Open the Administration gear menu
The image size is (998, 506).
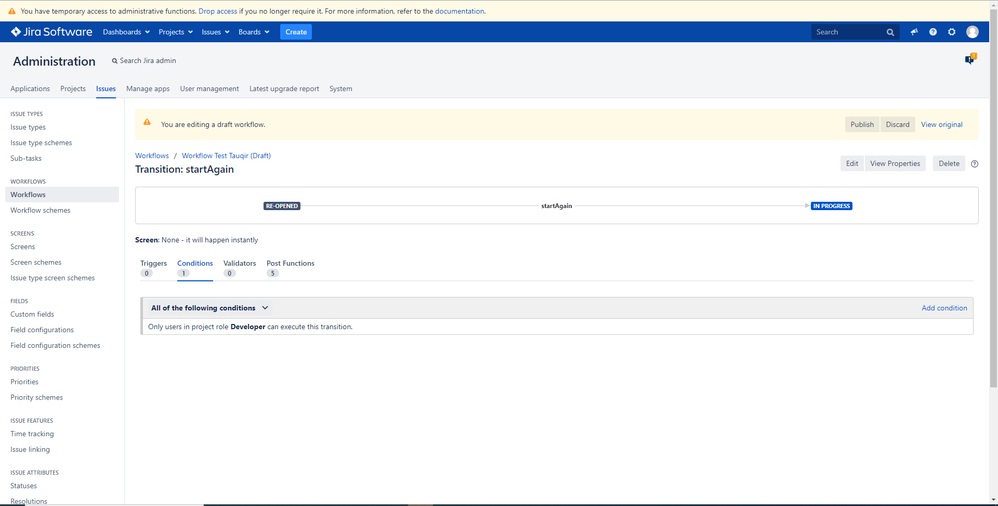(x=952, y=32)
